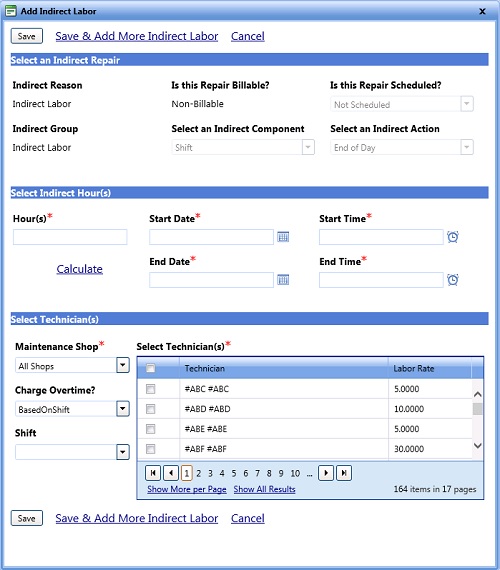This screenshot has height=570, width=500.
Task: Open the Indirect Component dropdown
Action: click(308, 147)
